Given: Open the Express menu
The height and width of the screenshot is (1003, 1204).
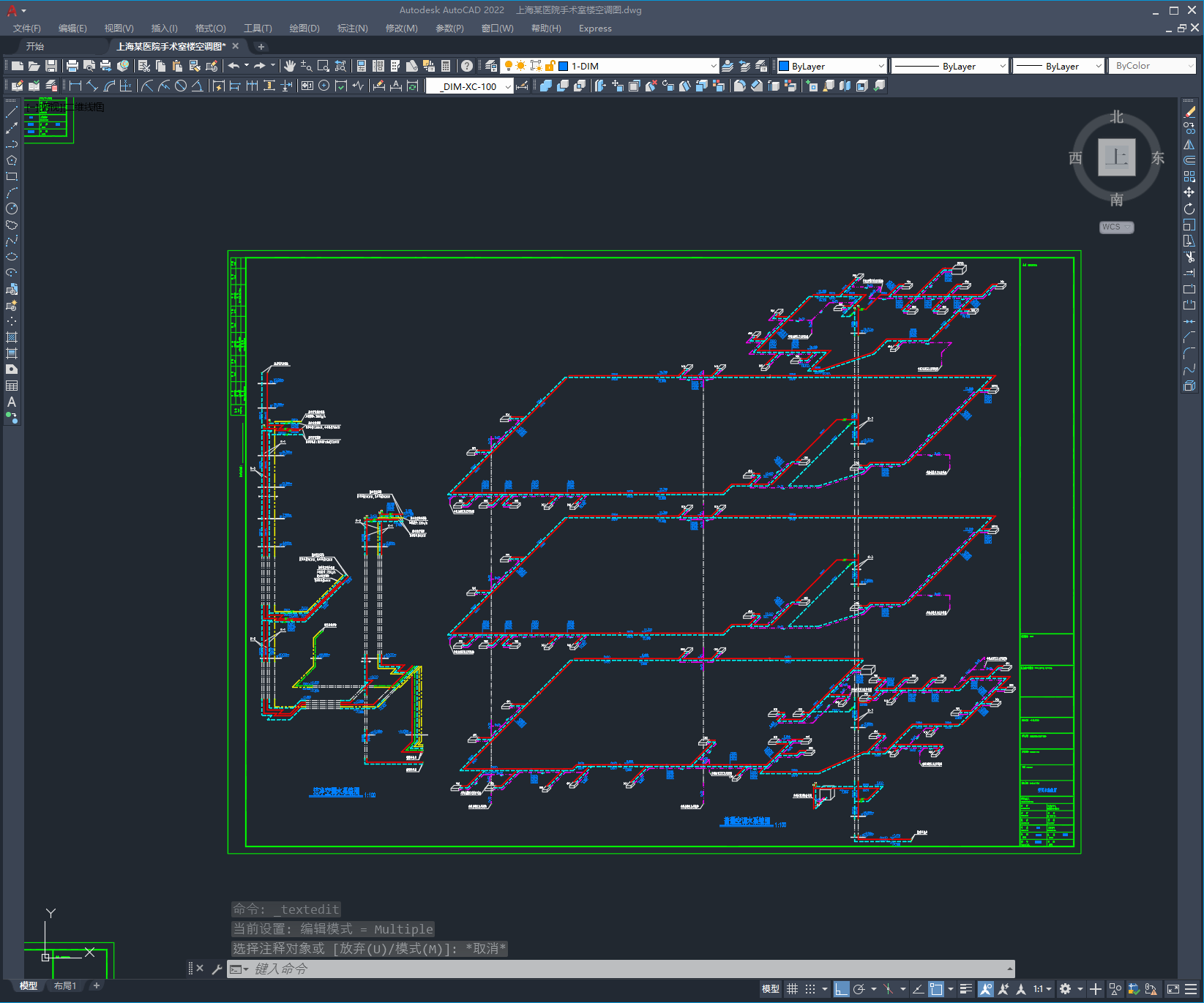Looking at the screenshot, I should coord(595,29).
